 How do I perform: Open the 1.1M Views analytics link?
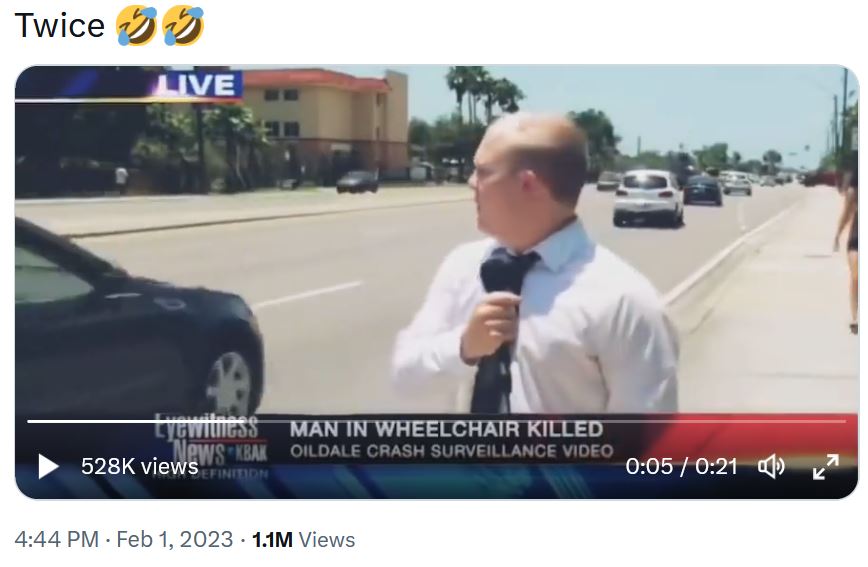(303, 539)
